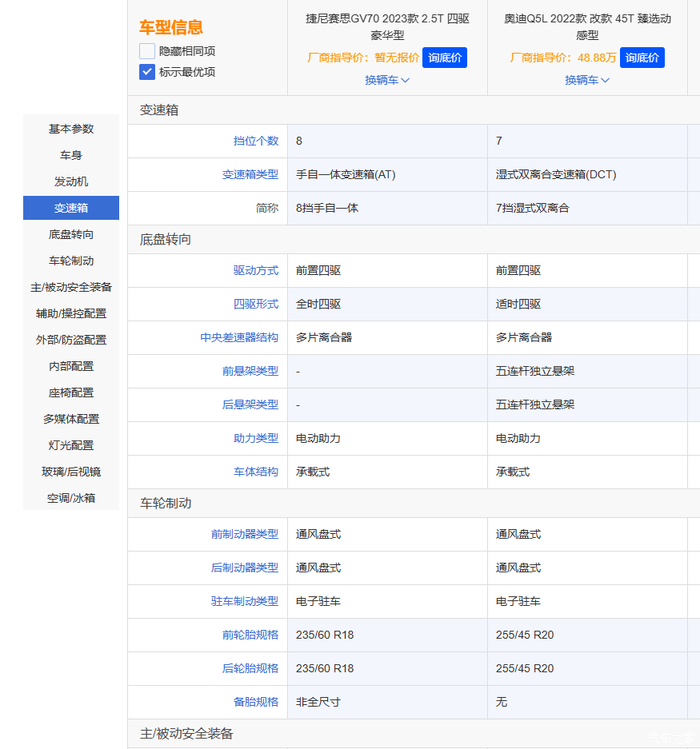Click 询底价 button for Genesis GV70
This screenshot has height=749, width=700.
click(x=444, y=58)
